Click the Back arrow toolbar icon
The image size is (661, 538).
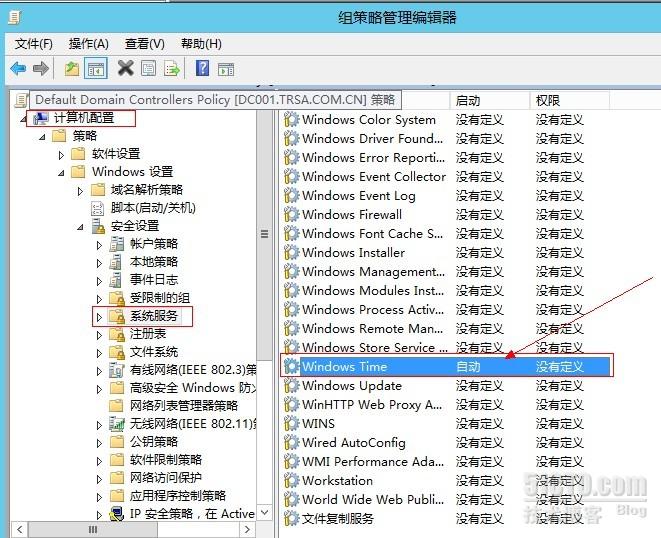coord(18,69)
